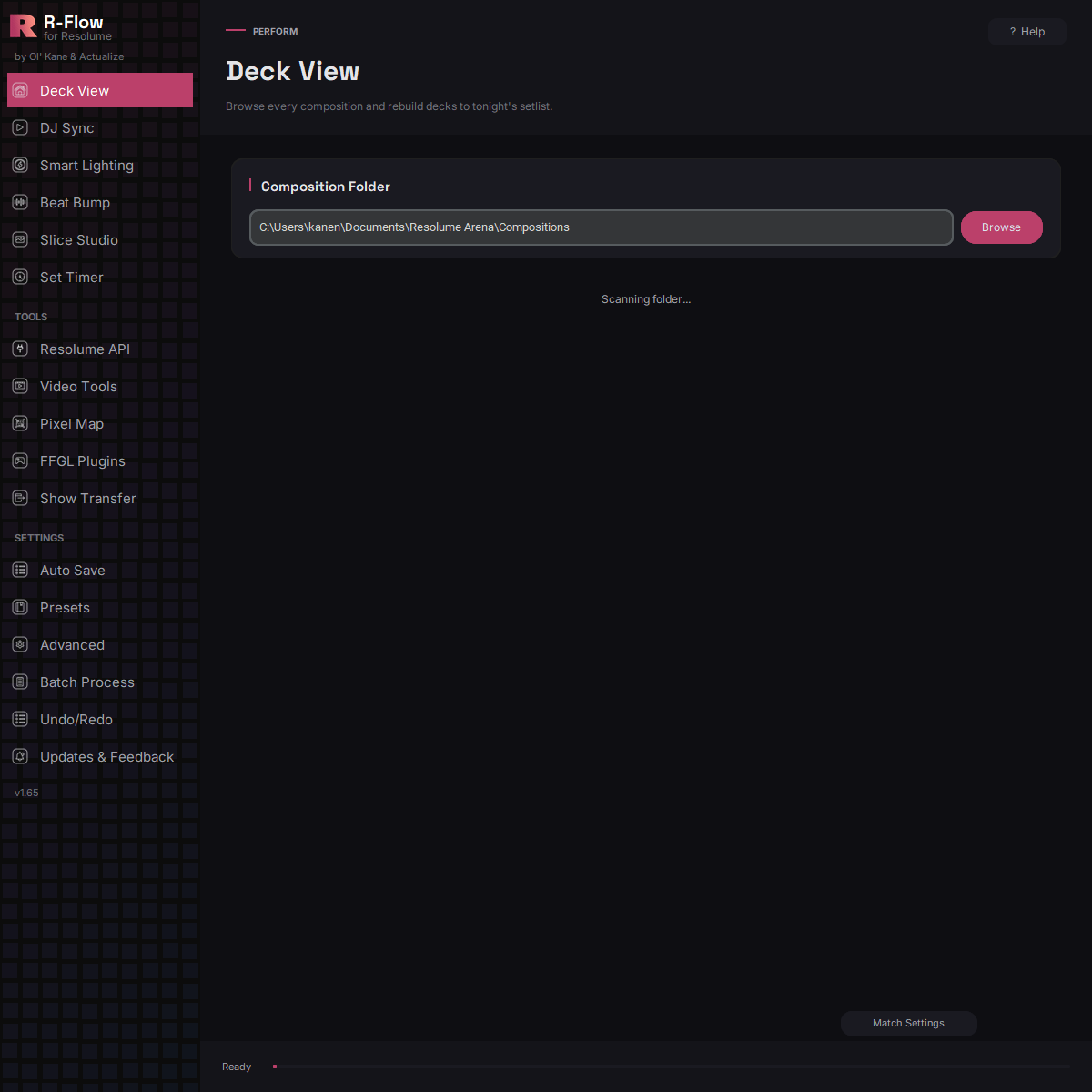This screenshot has width=1092, height=1092.
Task: Click the Scanning folder... message
Action: point(646,299)
